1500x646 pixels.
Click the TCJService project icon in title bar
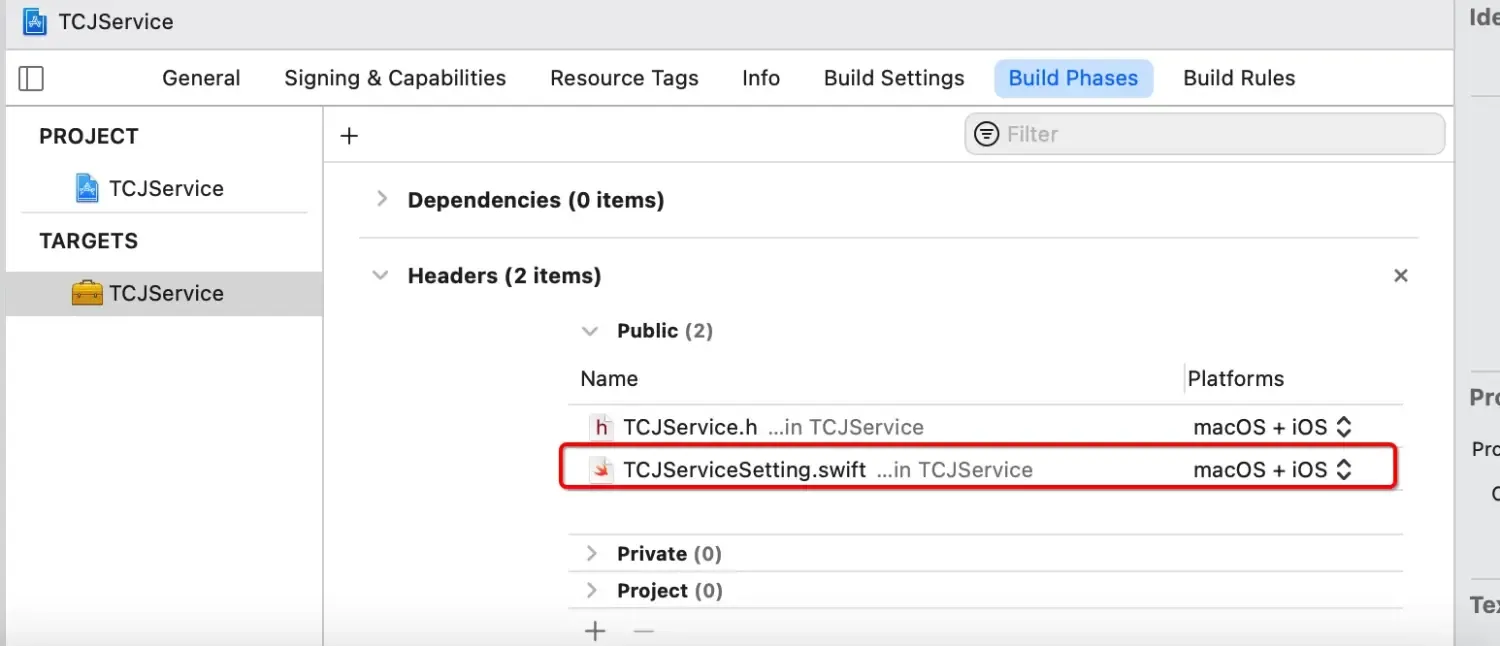tap(35, 22)
